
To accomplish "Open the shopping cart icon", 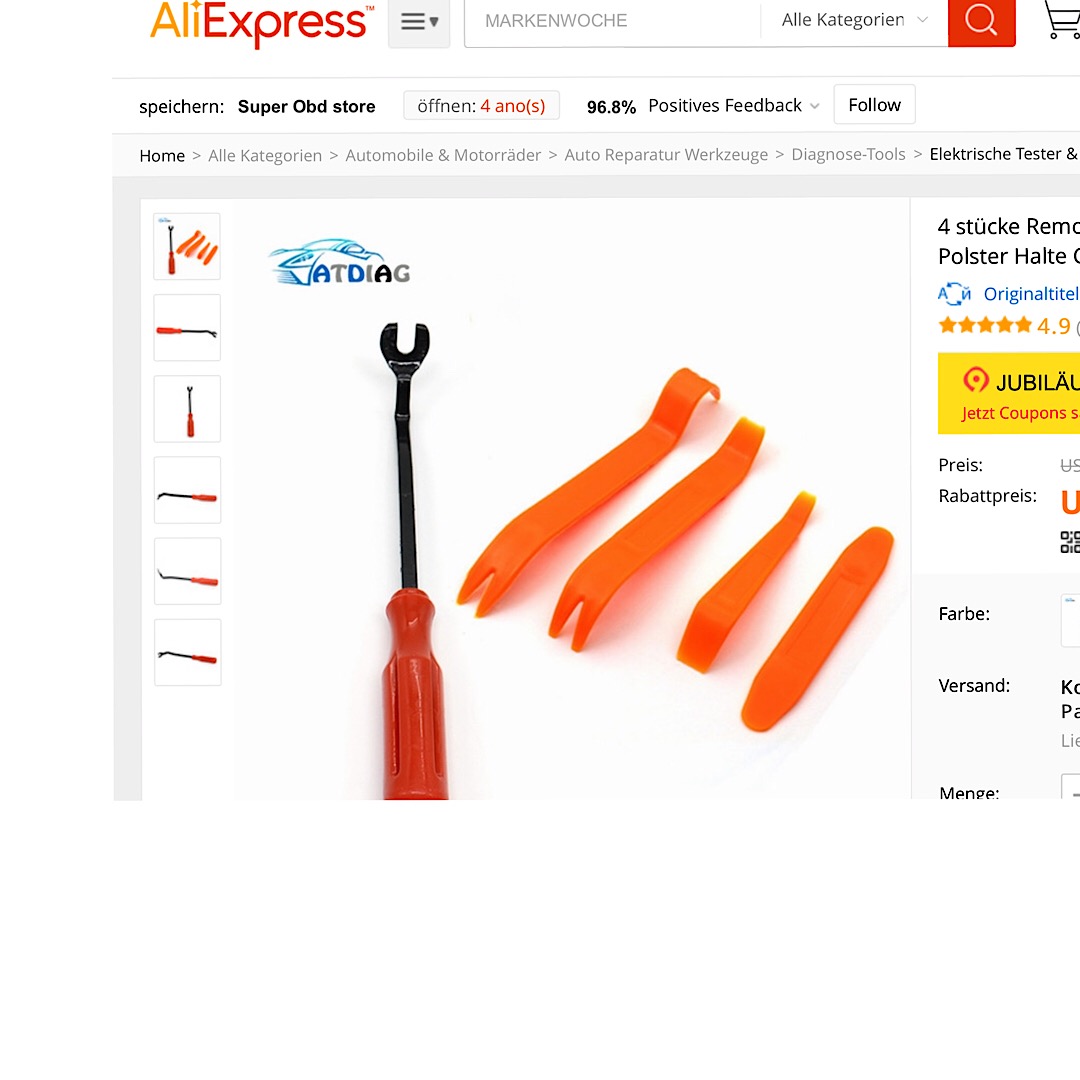I will [x=1062, y=19].
